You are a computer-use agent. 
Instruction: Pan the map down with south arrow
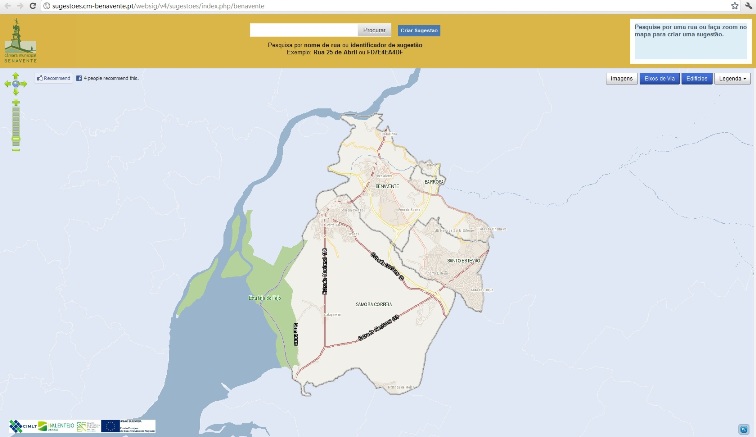tap(15, 93)
